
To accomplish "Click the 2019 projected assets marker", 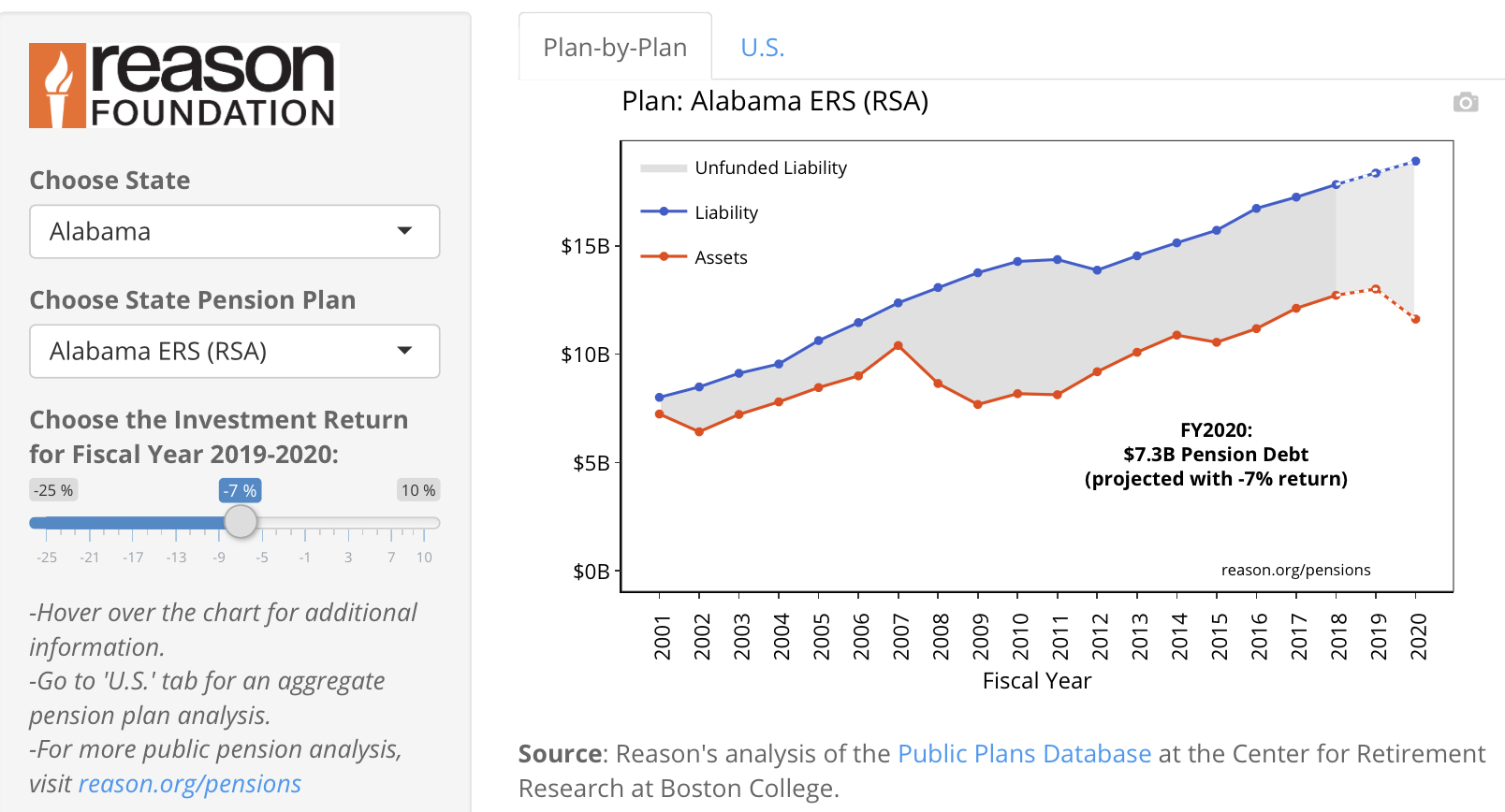I will pyautogui.click(x=1375, y=289).
